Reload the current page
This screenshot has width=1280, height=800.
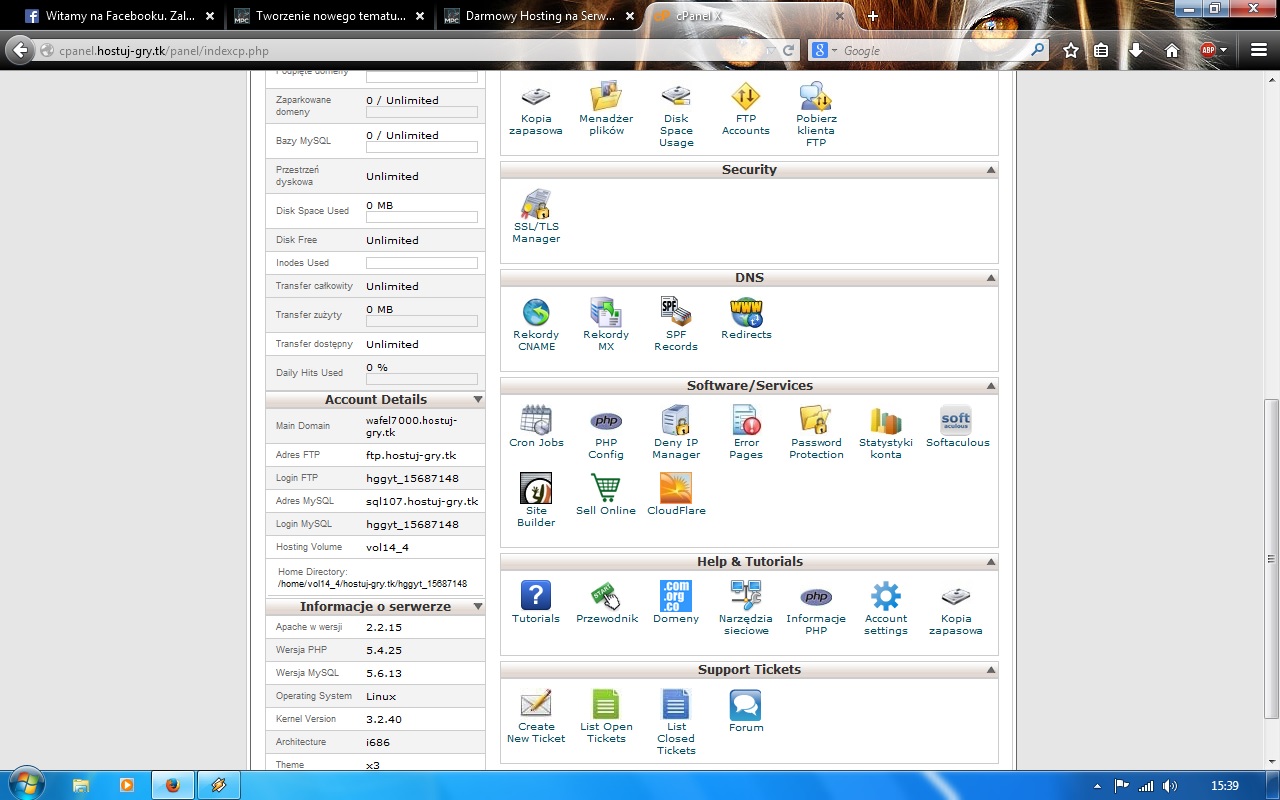pyautogui.click(x=789, y=50)
